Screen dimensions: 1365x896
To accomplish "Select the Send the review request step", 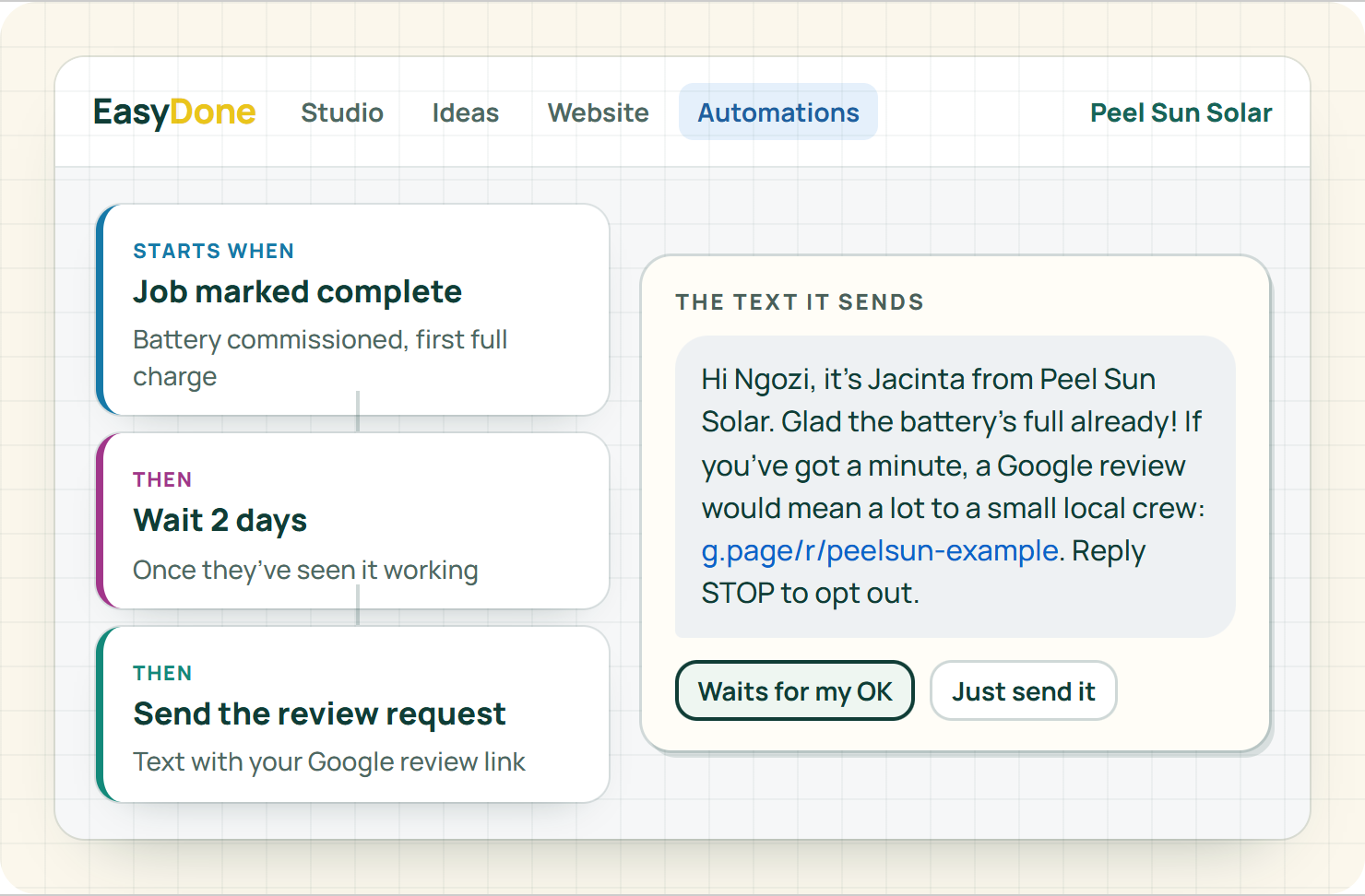I will (x=353, y=714).
